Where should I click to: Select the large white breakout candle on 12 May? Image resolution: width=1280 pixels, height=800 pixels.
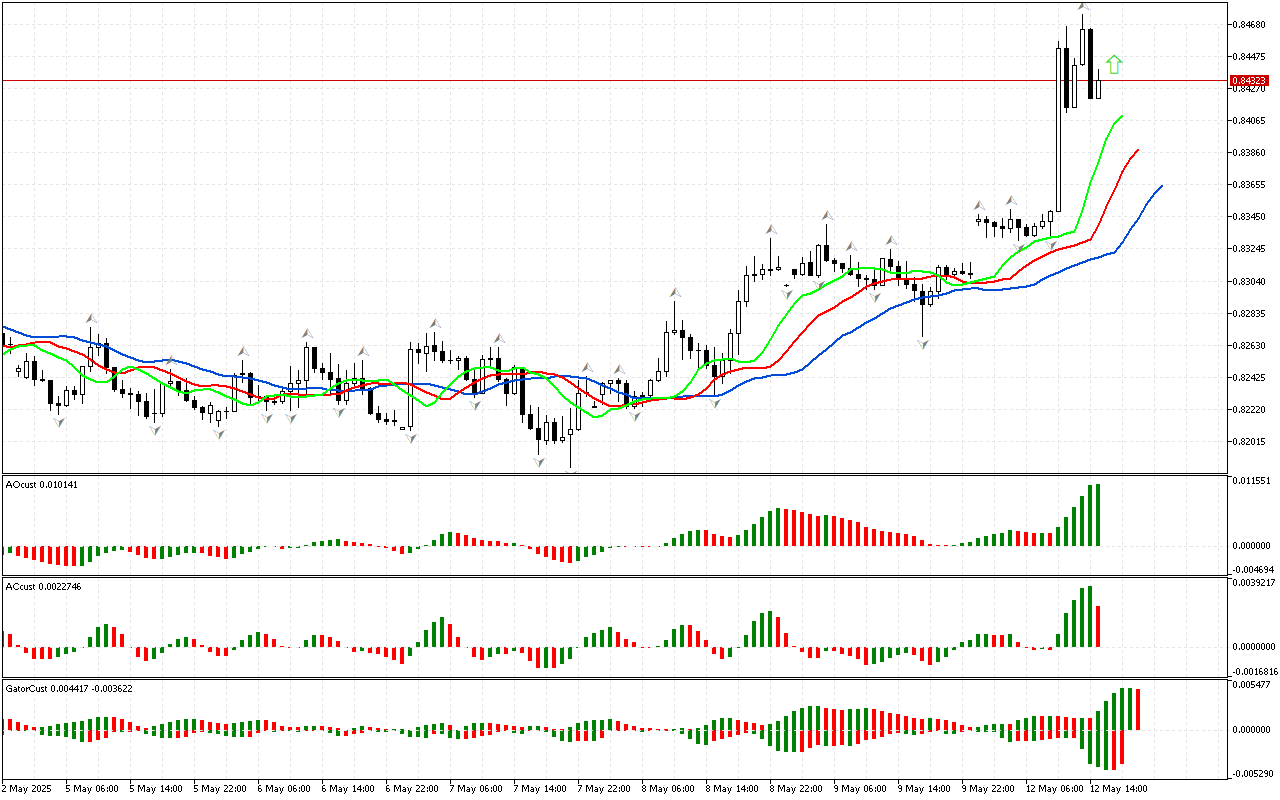(x=1059, y=128)
